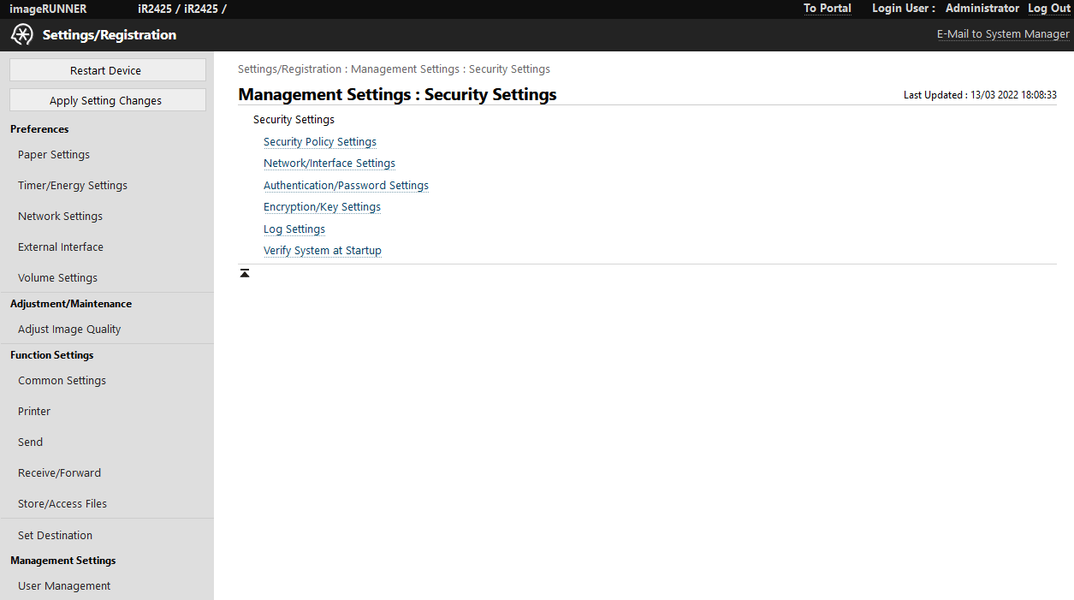This screenshot has width=1074, height=600.
Task: Open Log Settings link
Action: (294, 229)
